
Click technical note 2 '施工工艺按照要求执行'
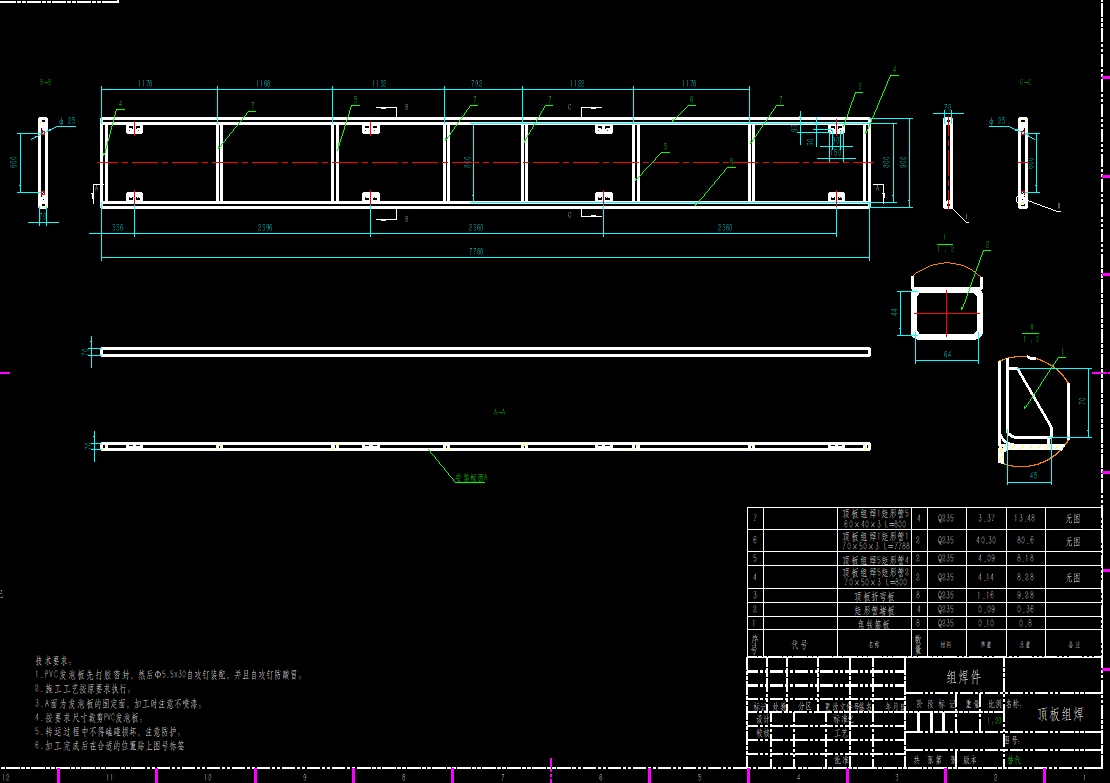pyautogui.click(x=83, y=688)
